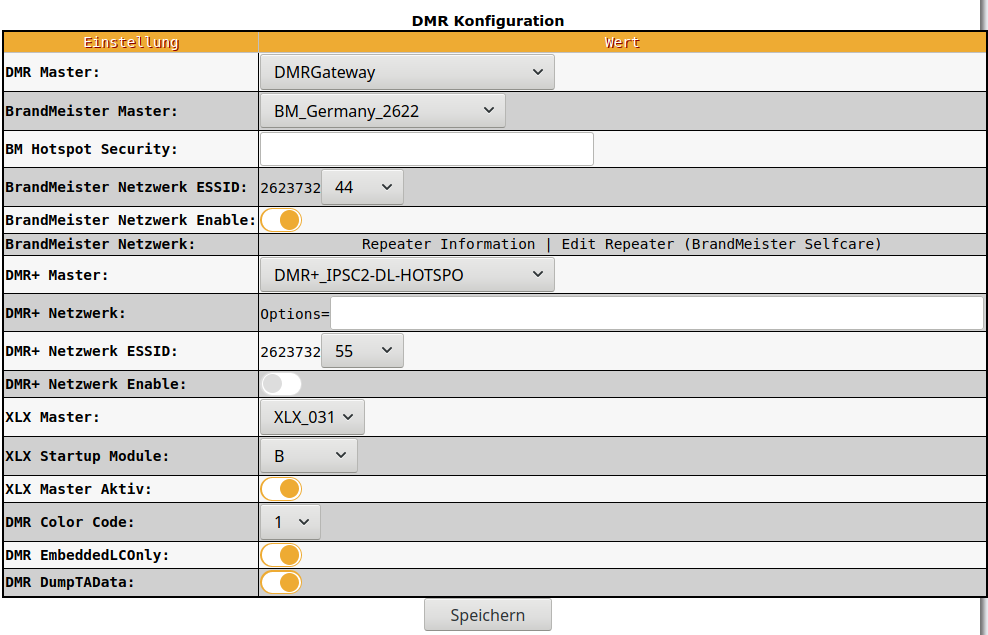
Task: Open the DMR Master dropdown
Action: [x=407, y=72]
